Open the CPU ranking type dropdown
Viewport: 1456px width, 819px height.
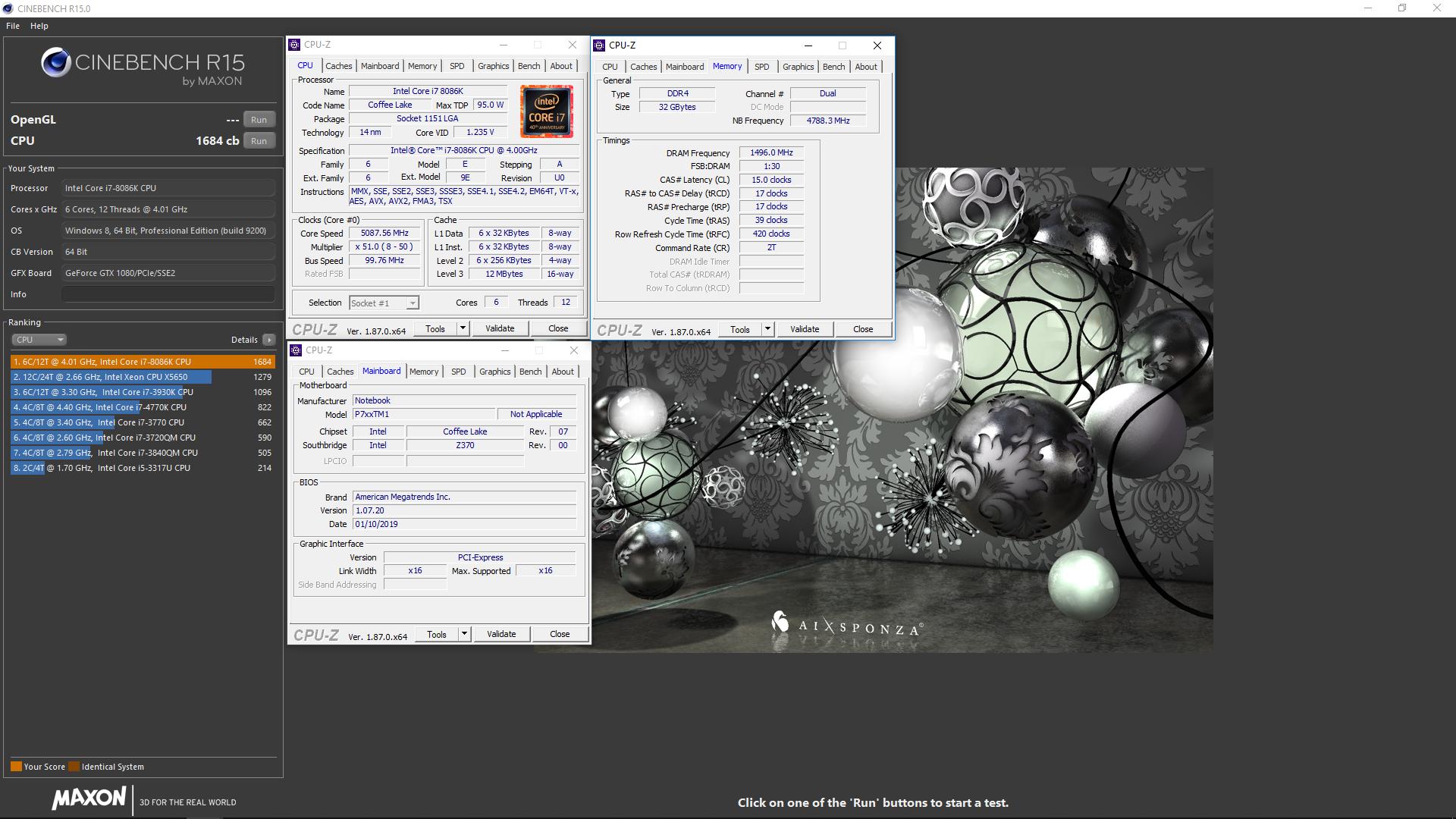pyautogui.click(x=39, y=340)
